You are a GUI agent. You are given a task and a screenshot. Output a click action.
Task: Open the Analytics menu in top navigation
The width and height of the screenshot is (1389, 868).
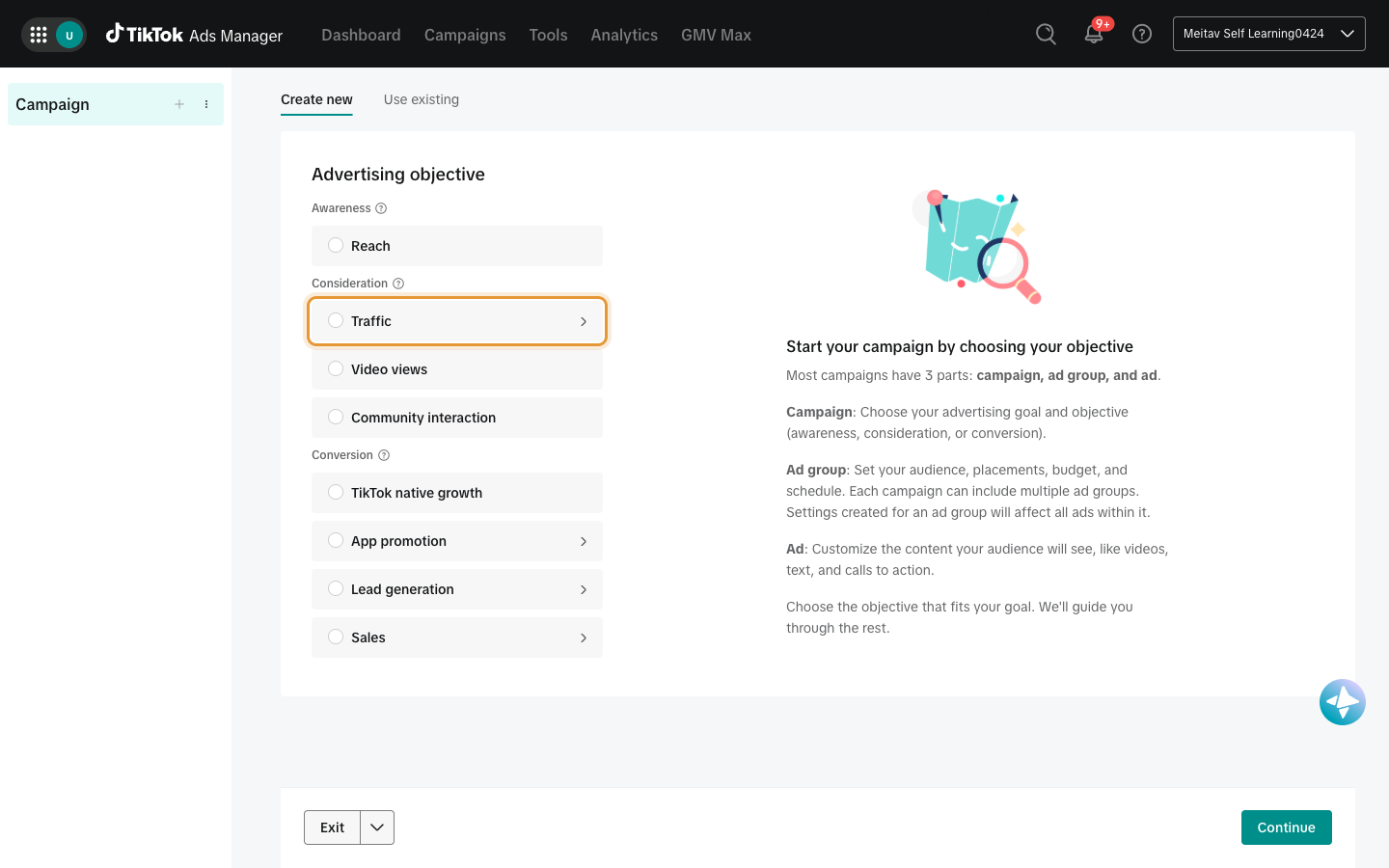tap(624, 35)
